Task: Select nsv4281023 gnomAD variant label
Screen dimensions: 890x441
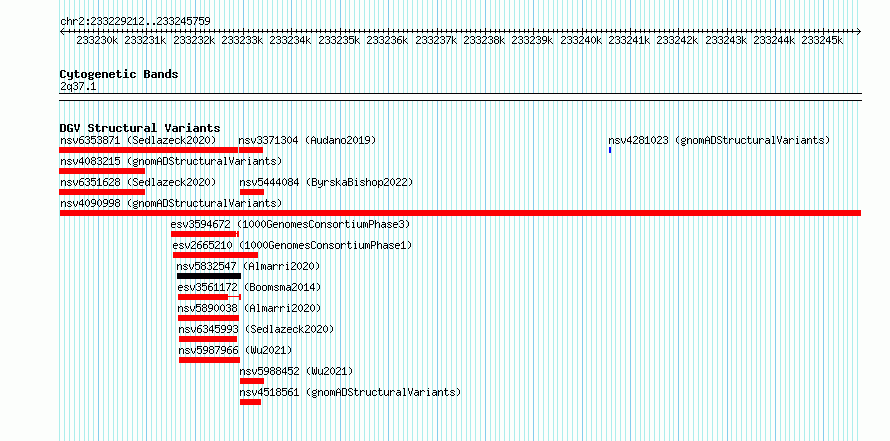Action: pos(719,140)
